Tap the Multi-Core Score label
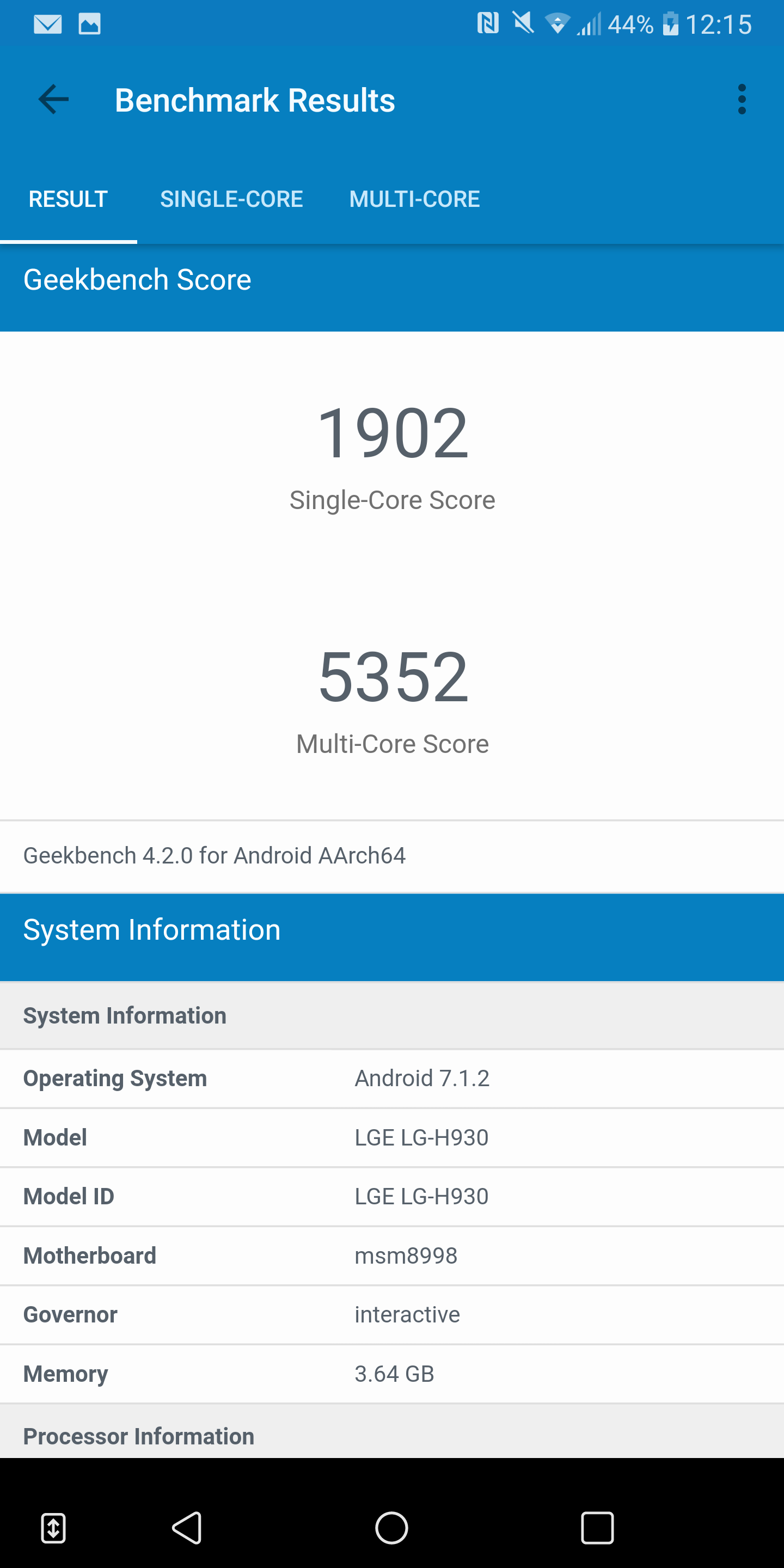Image resolution: width=784 pixels, height=1568 pixels. (393, 744)
